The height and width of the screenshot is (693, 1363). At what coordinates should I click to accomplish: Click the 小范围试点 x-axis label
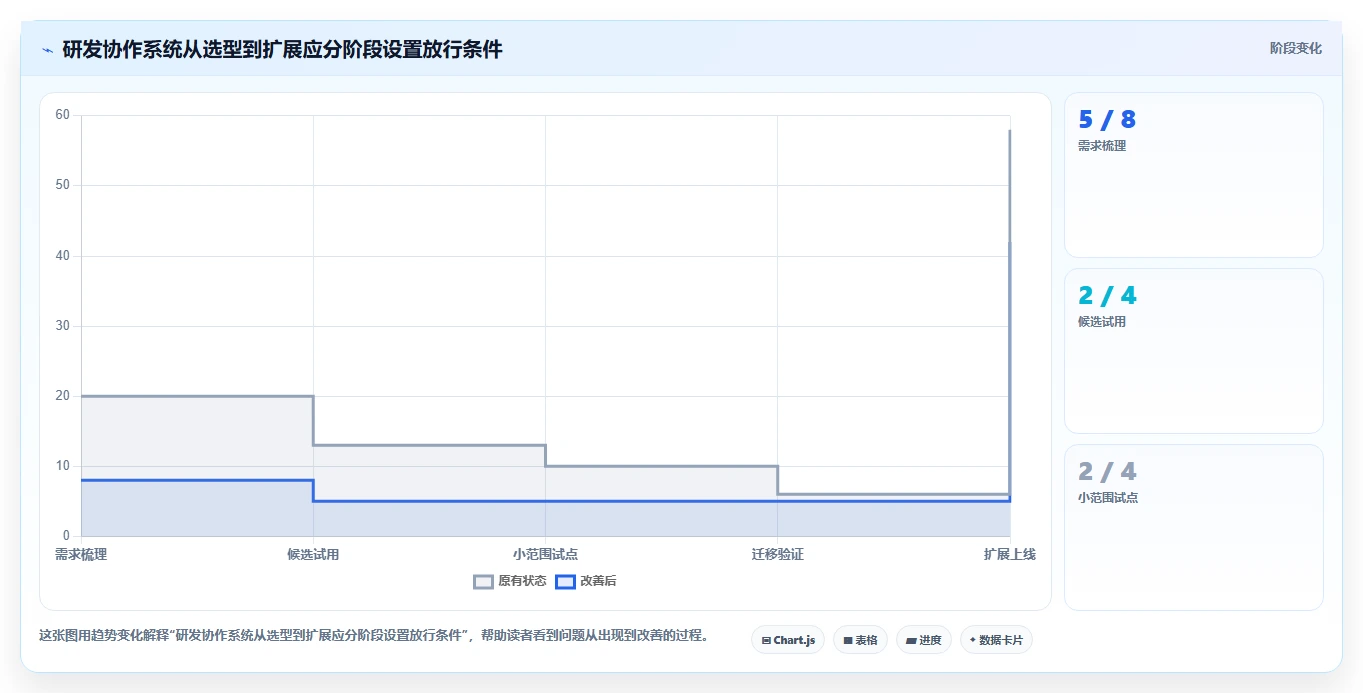click(545, 554)
